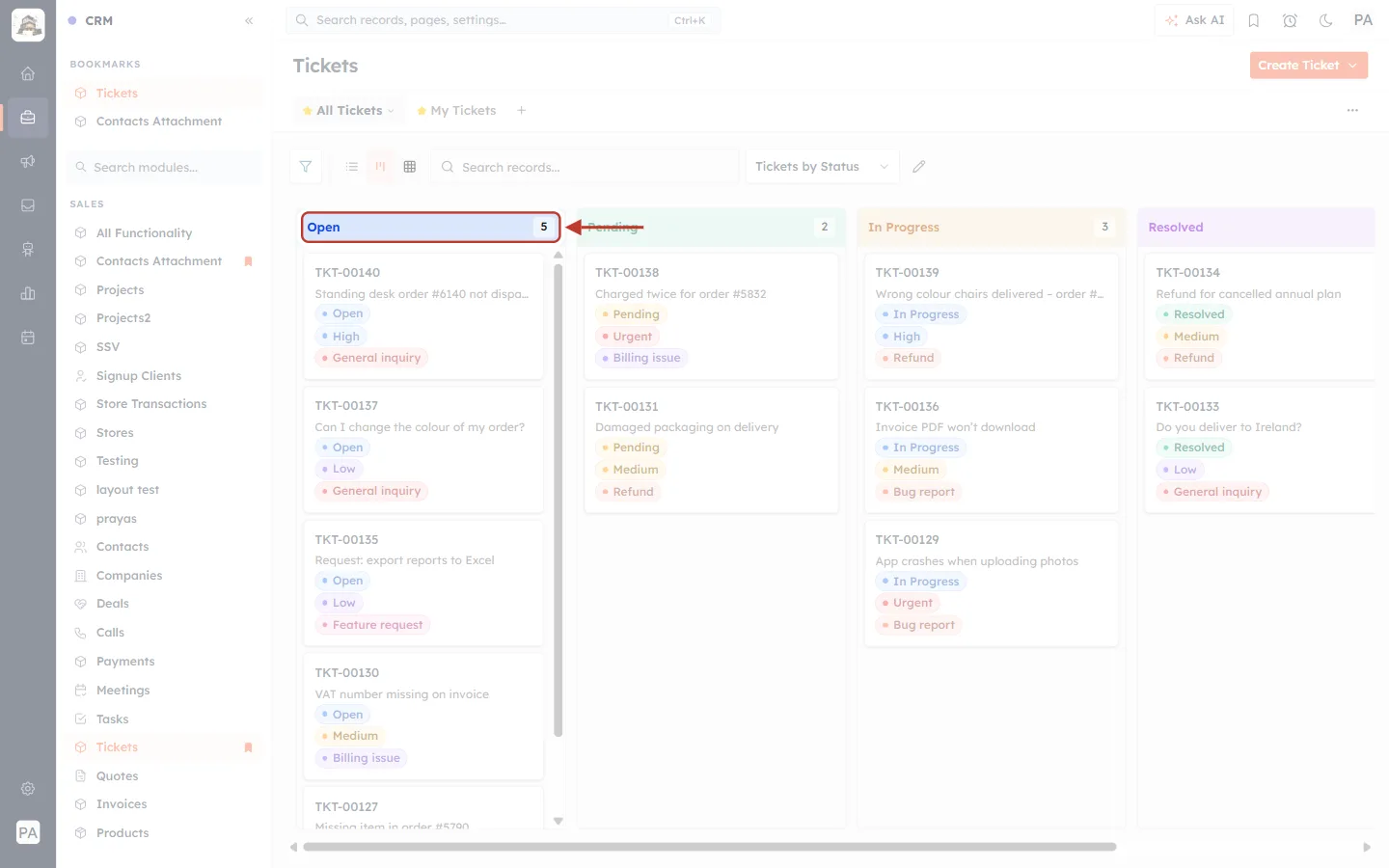Expand the Create Ticket arrow menu

(1353, 66)
